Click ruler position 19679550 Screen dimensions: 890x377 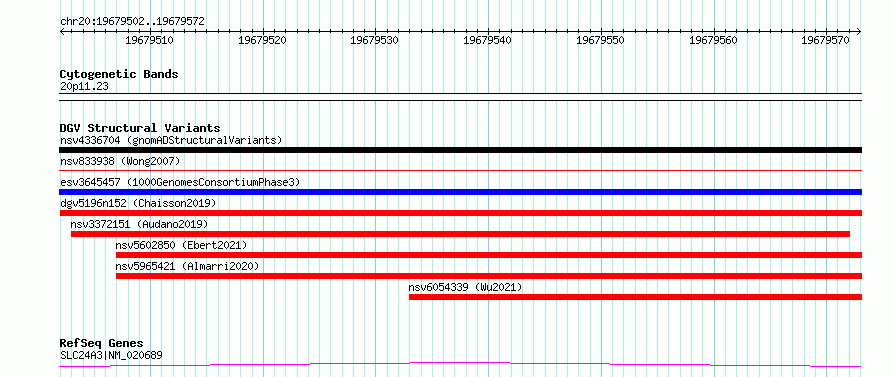click(x=601, y=40)
